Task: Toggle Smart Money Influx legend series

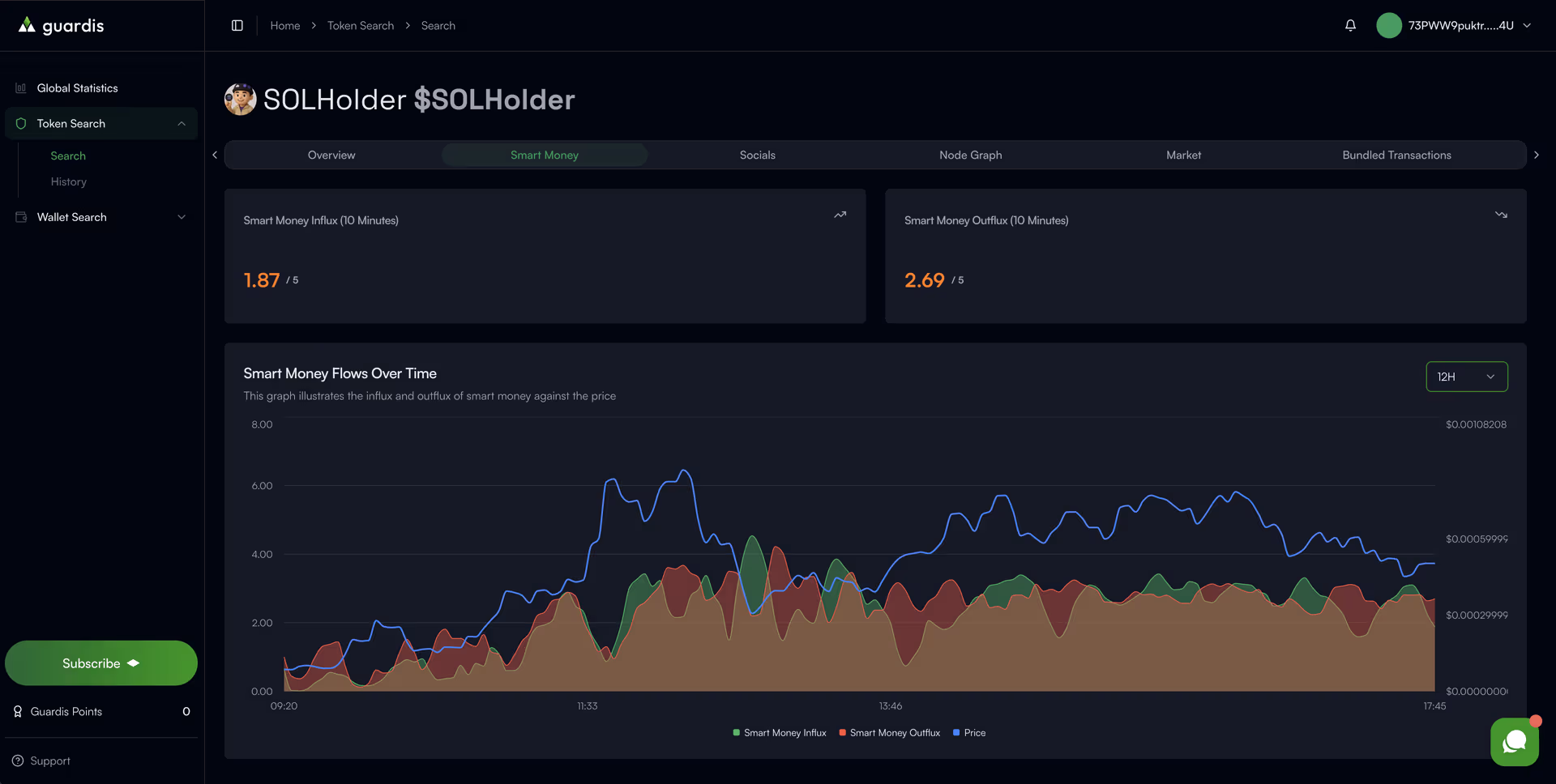Action: (779, 733)
